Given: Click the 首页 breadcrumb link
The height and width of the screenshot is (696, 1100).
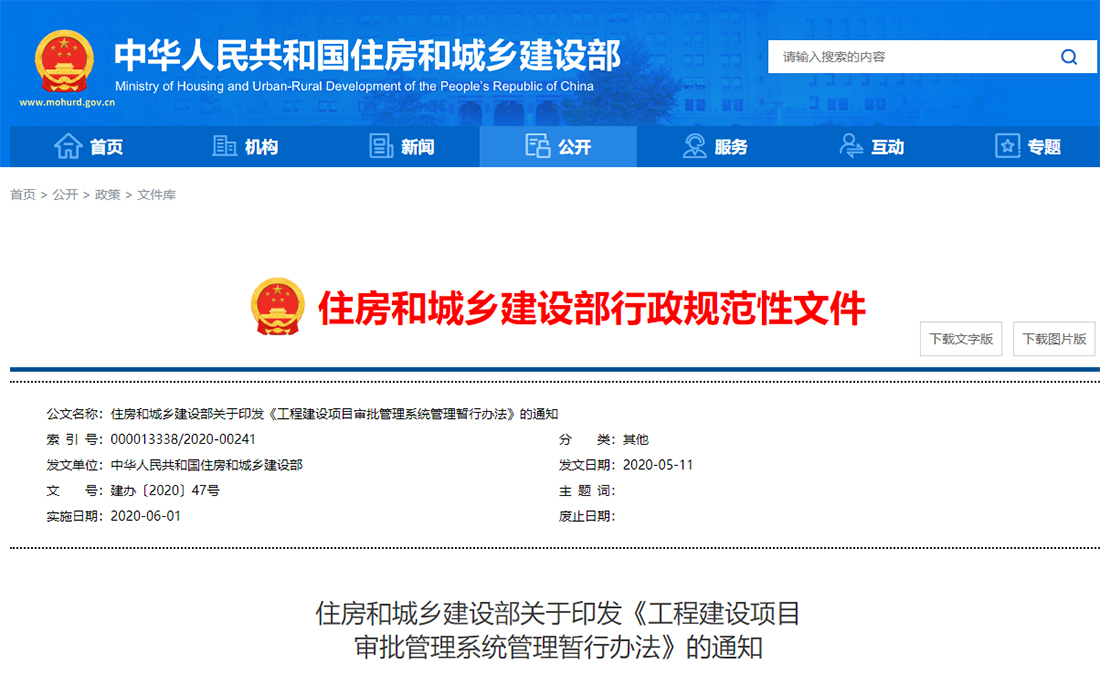Looking at the screenshot, I should click(x=22, y=194).
